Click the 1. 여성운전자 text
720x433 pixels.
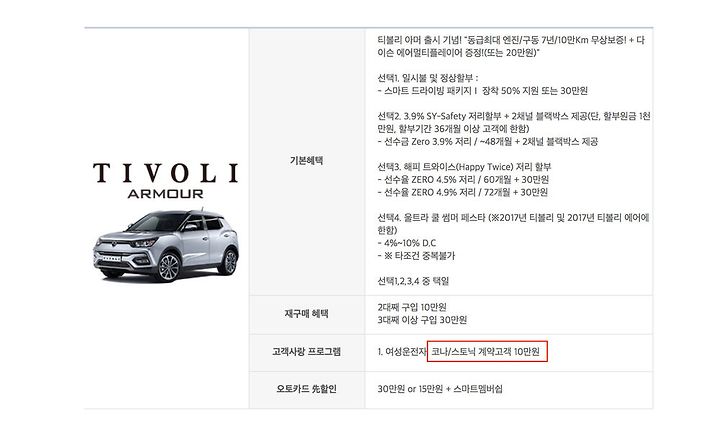click(402, 352)
